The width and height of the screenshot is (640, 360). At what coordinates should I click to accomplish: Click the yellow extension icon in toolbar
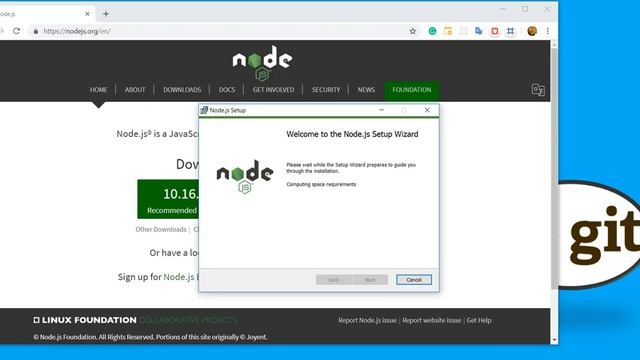click(x=448, y=31)
